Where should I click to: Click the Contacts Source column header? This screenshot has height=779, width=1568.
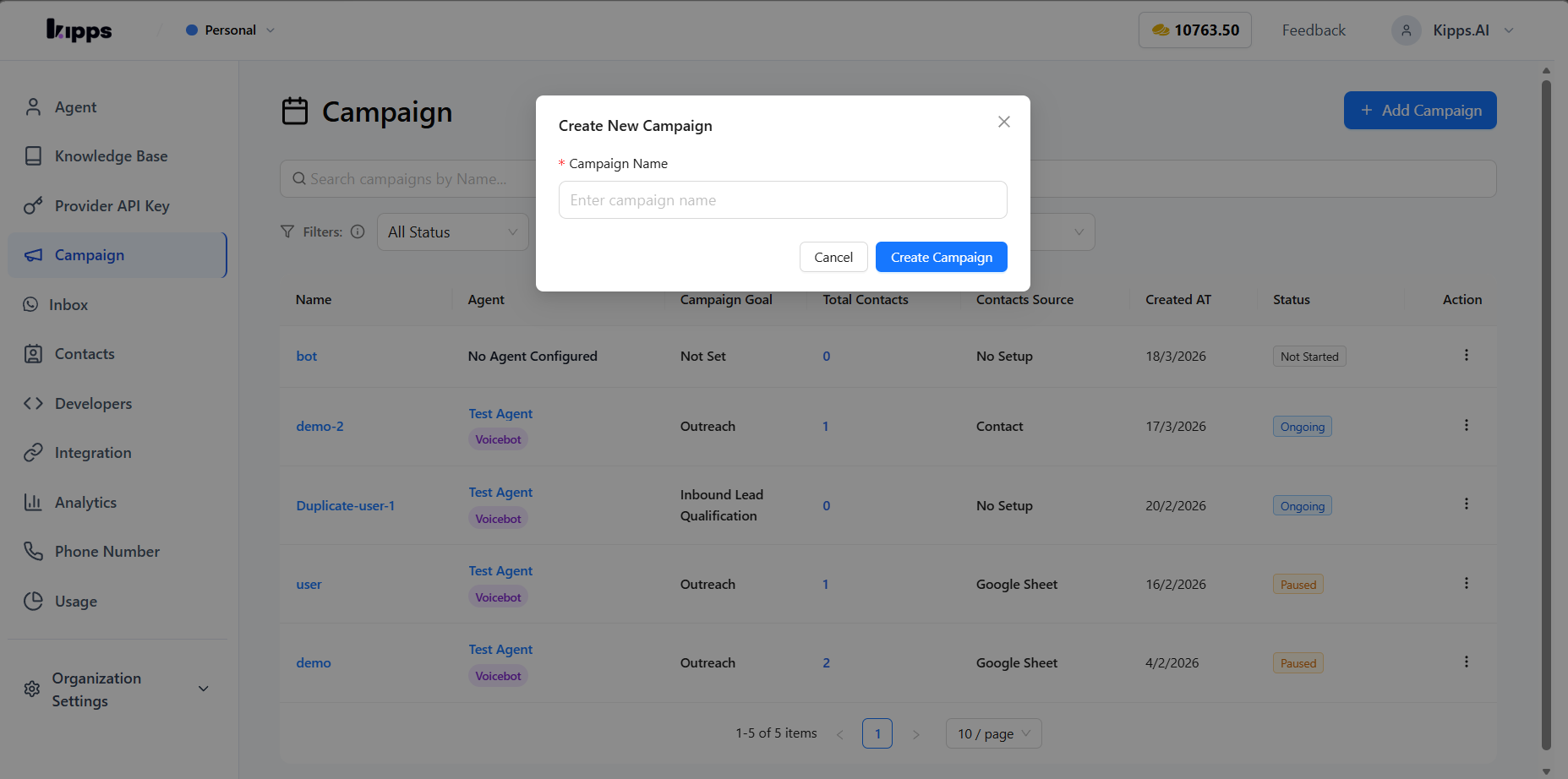click(x=1024, y=299)
